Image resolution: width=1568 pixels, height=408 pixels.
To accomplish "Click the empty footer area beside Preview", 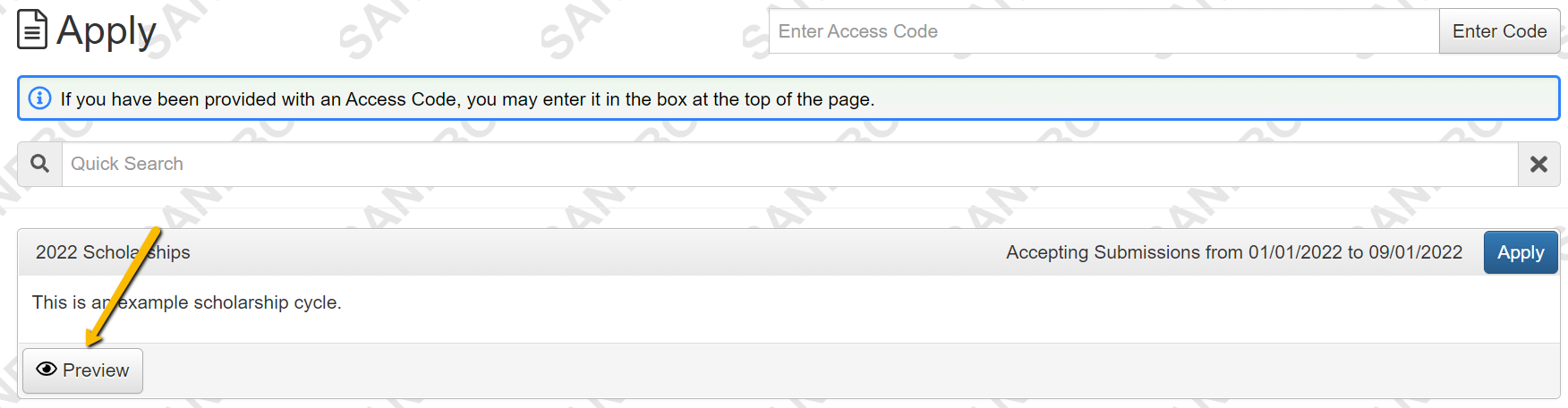I will pos(850,370).
